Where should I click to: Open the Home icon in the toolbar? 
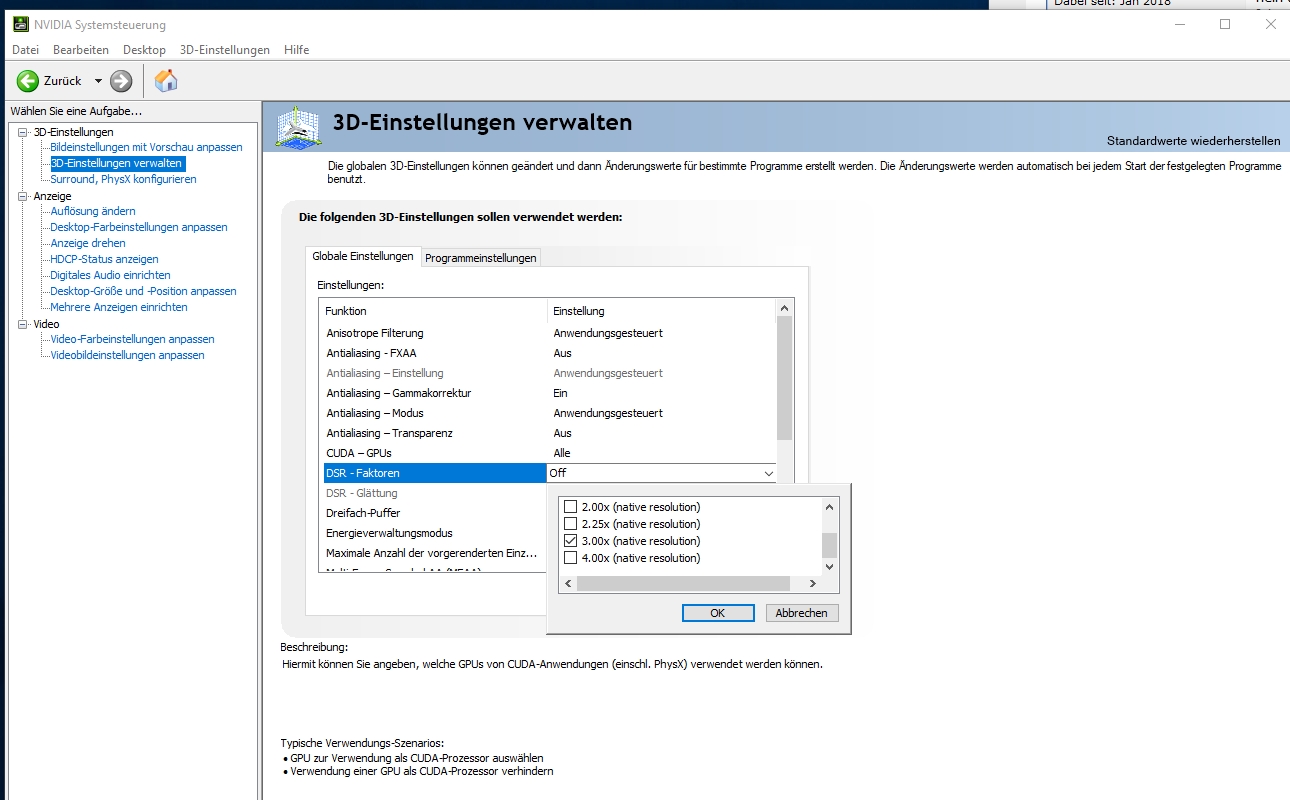point(166,81)
